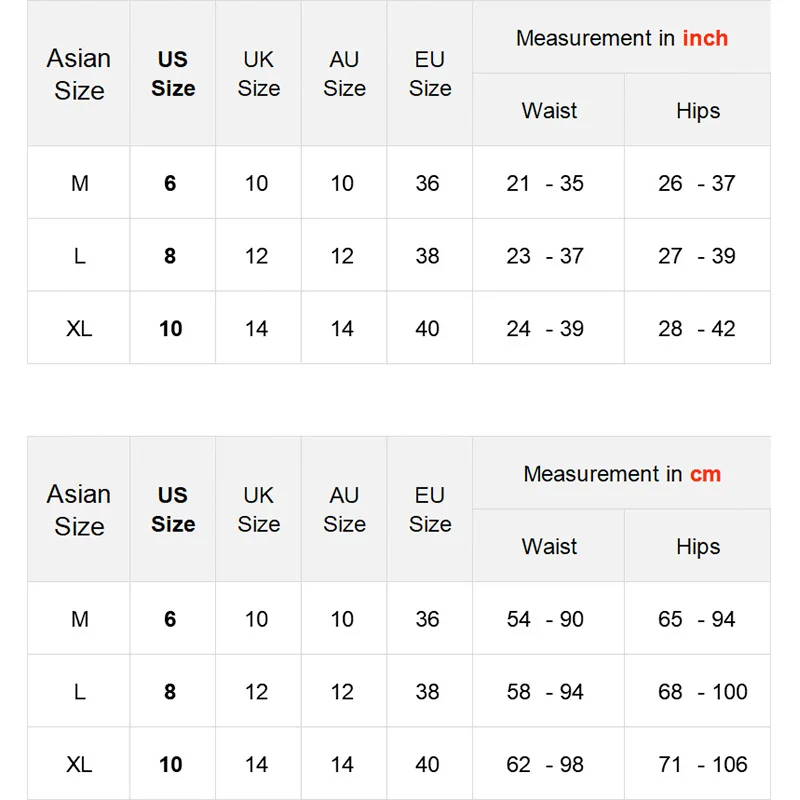Click the hips value "68 - 100" cell
800x800 pixels.
[702, 692]
